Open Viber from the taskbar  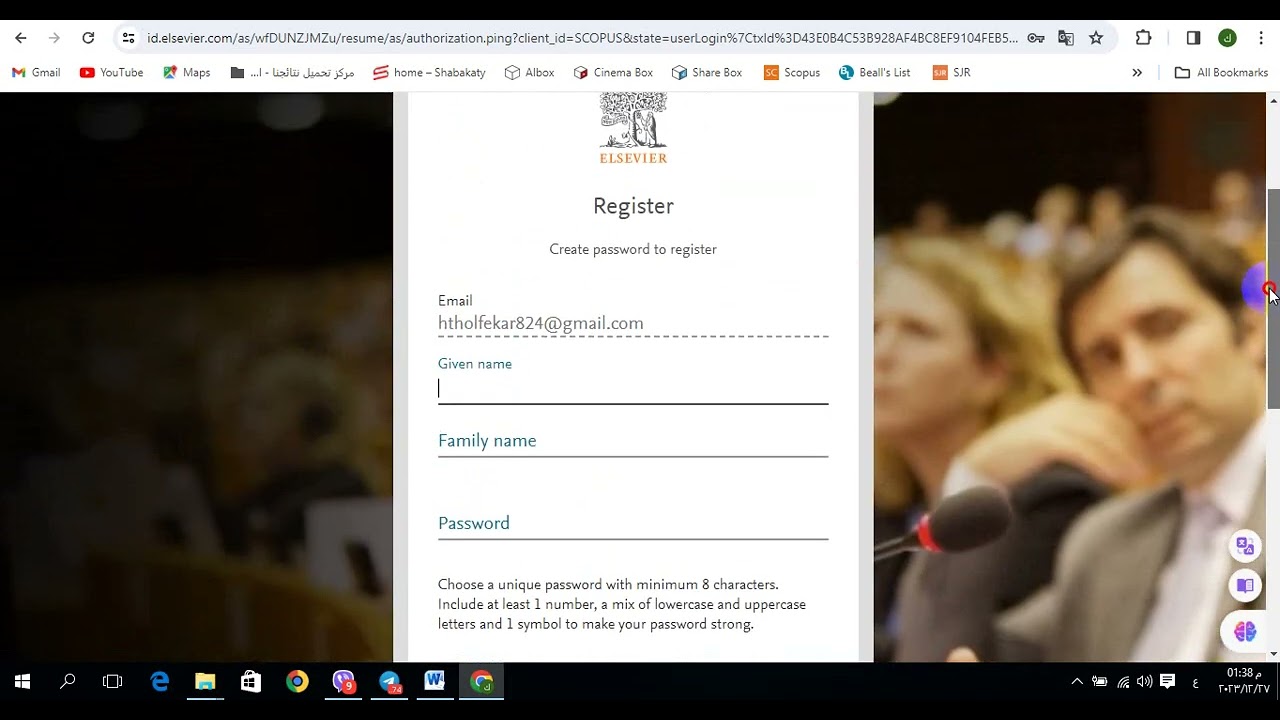pyautogui.click(x=343, y=682)
